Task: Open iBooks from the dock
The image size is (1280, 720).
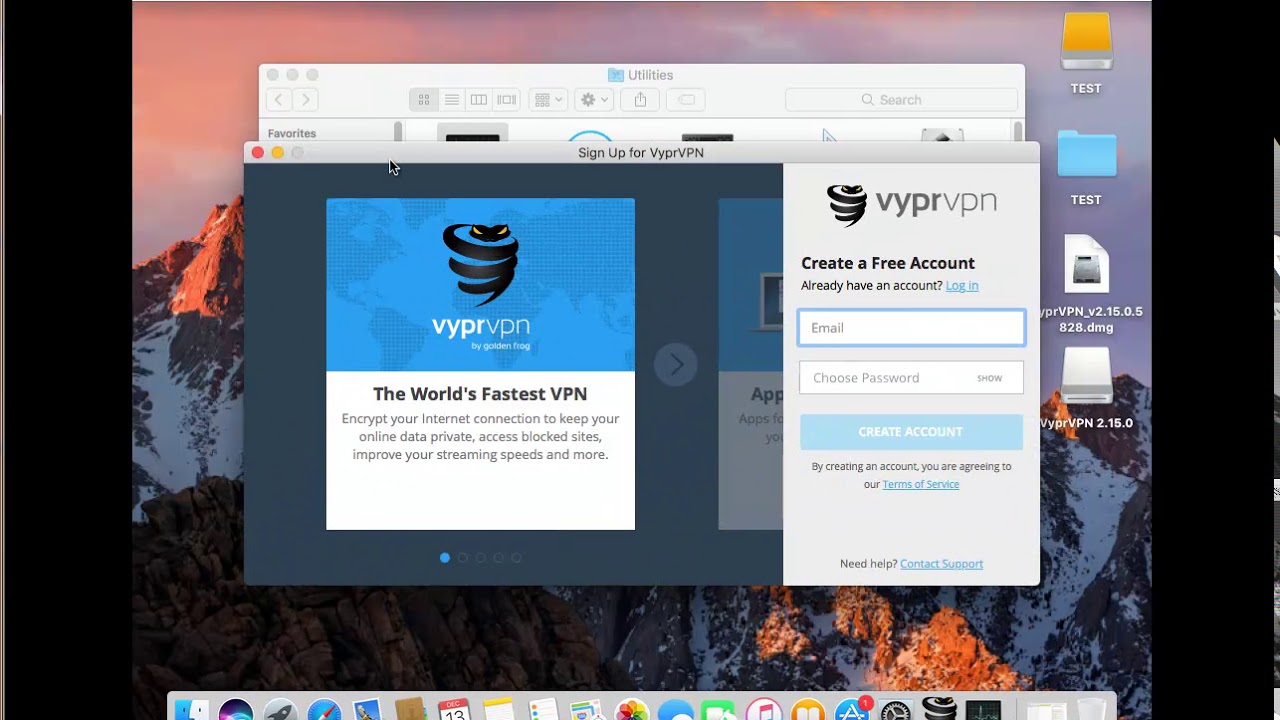Action: [808, 710]
